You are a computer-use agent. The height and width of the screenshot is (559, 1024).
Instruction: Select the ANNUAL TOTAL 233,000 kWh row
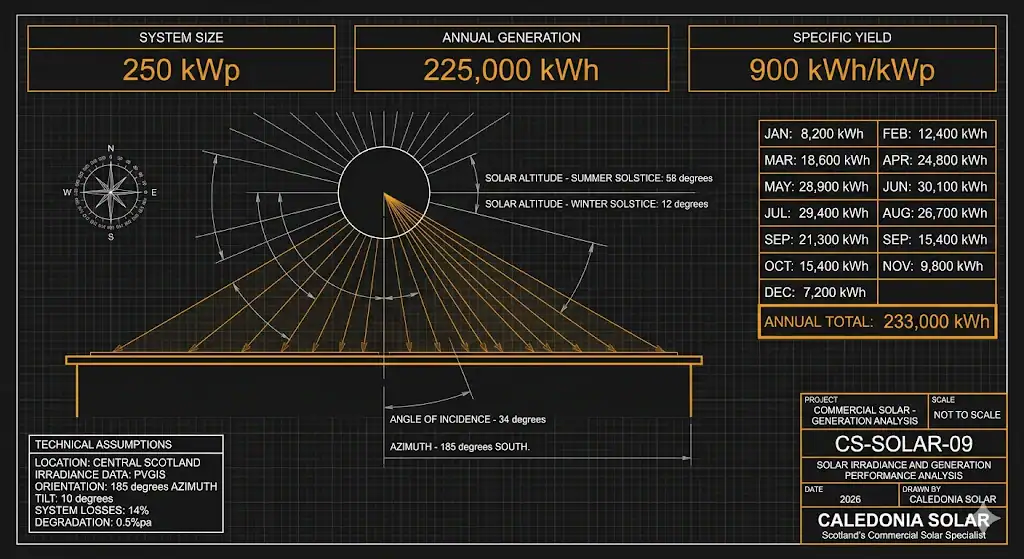pyautogui.click(x=877, y=321)
